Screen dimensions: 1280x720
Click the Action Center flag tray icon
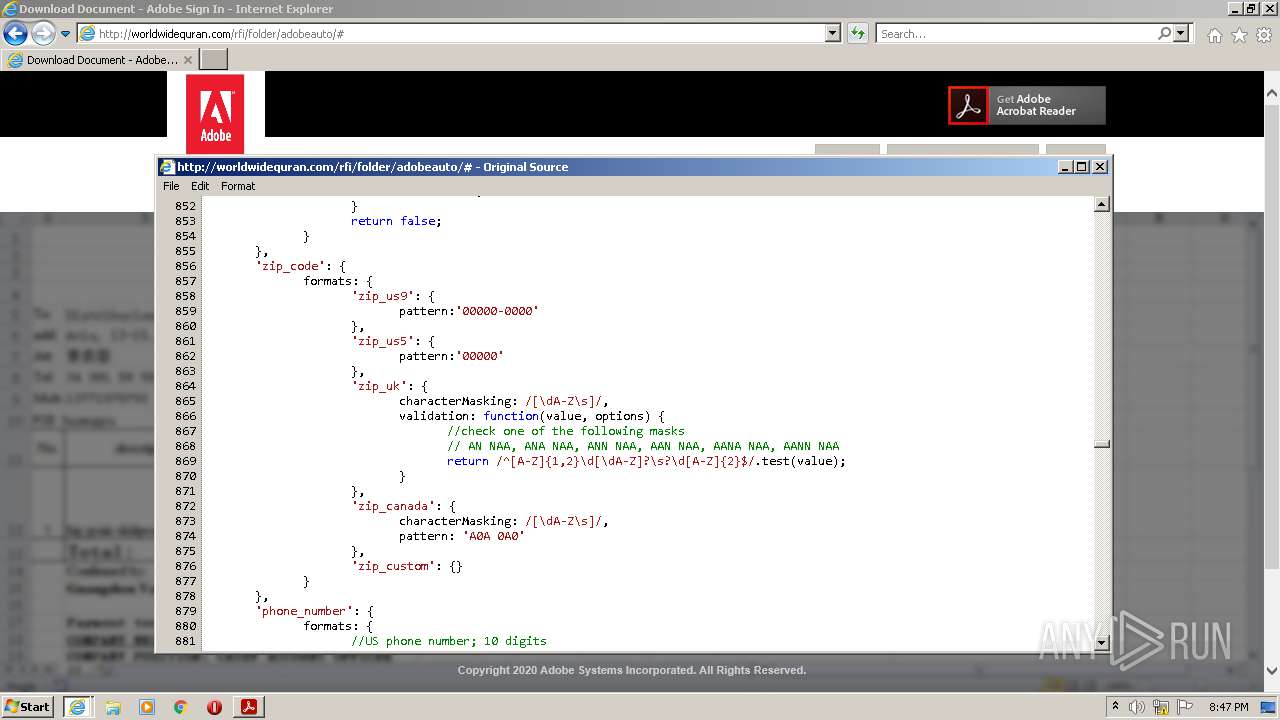pyautogui.click(x=1184, y=707)
